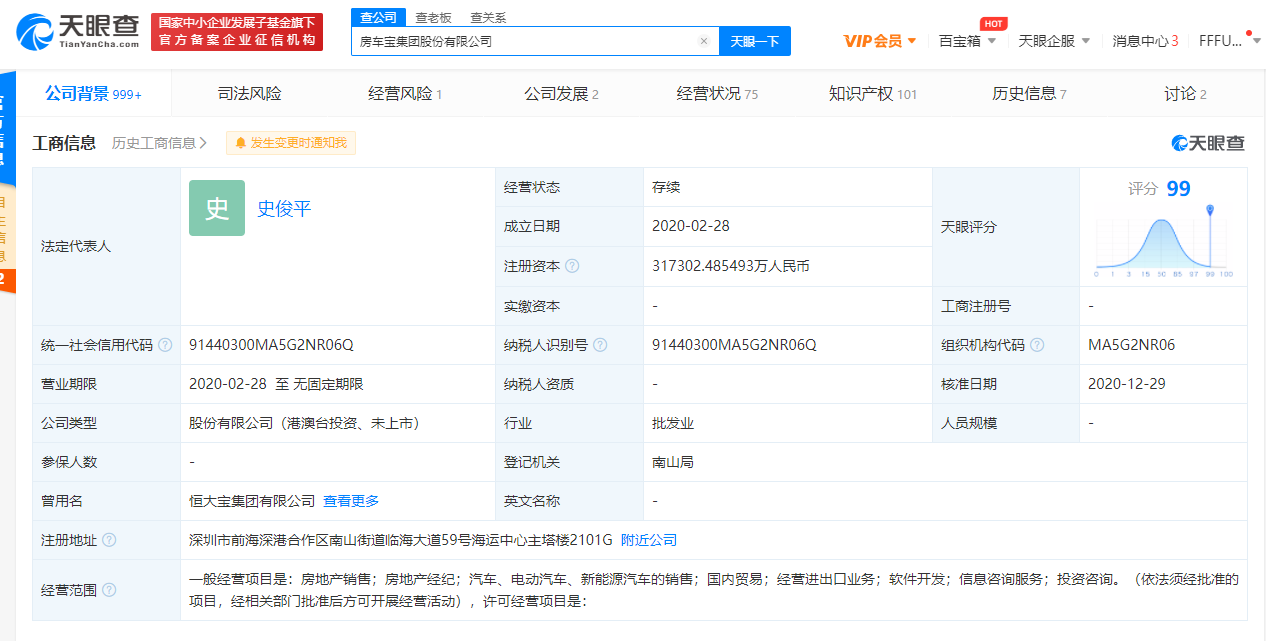Open help icon next to 组织机构代码
The width and height of the screenshot is (1266, 641).
click(x=1037, y=345)
